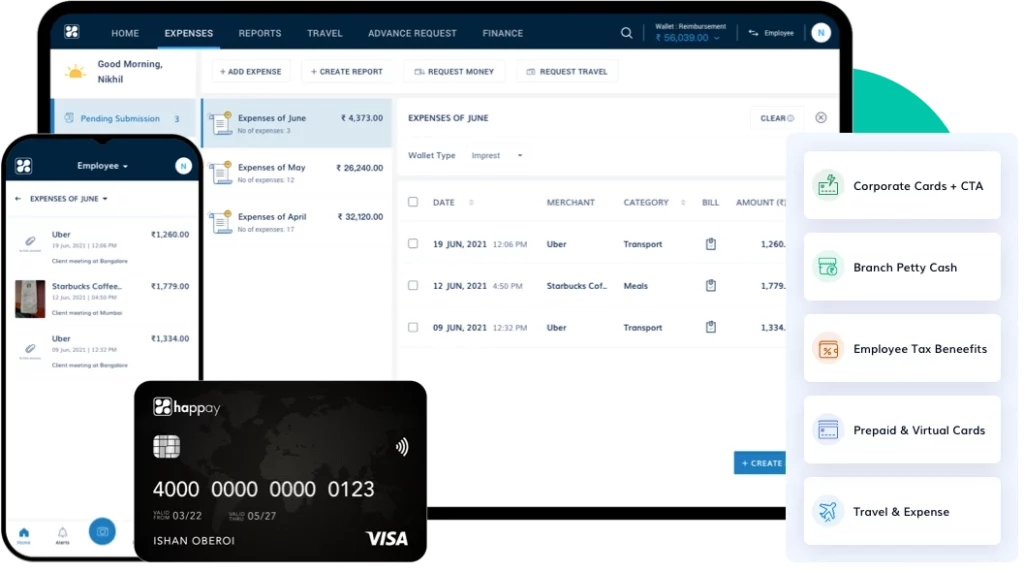Sort by the DATE column arrows
The image size is (1024, 572).
(x=472, y=202)
